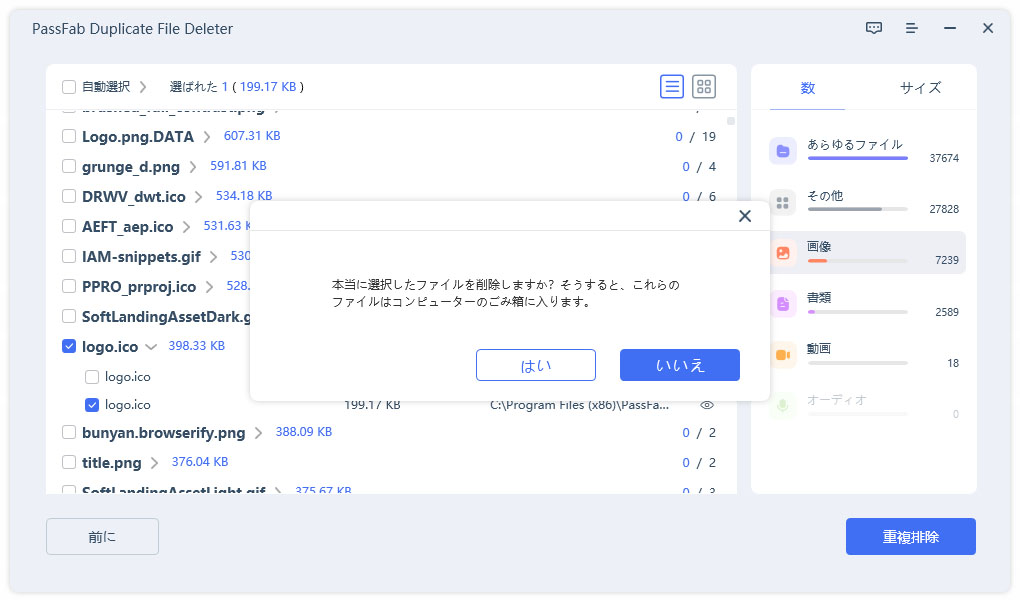
Task: Check the SoftLandingAssetDark checkbox
Action: 68,316
